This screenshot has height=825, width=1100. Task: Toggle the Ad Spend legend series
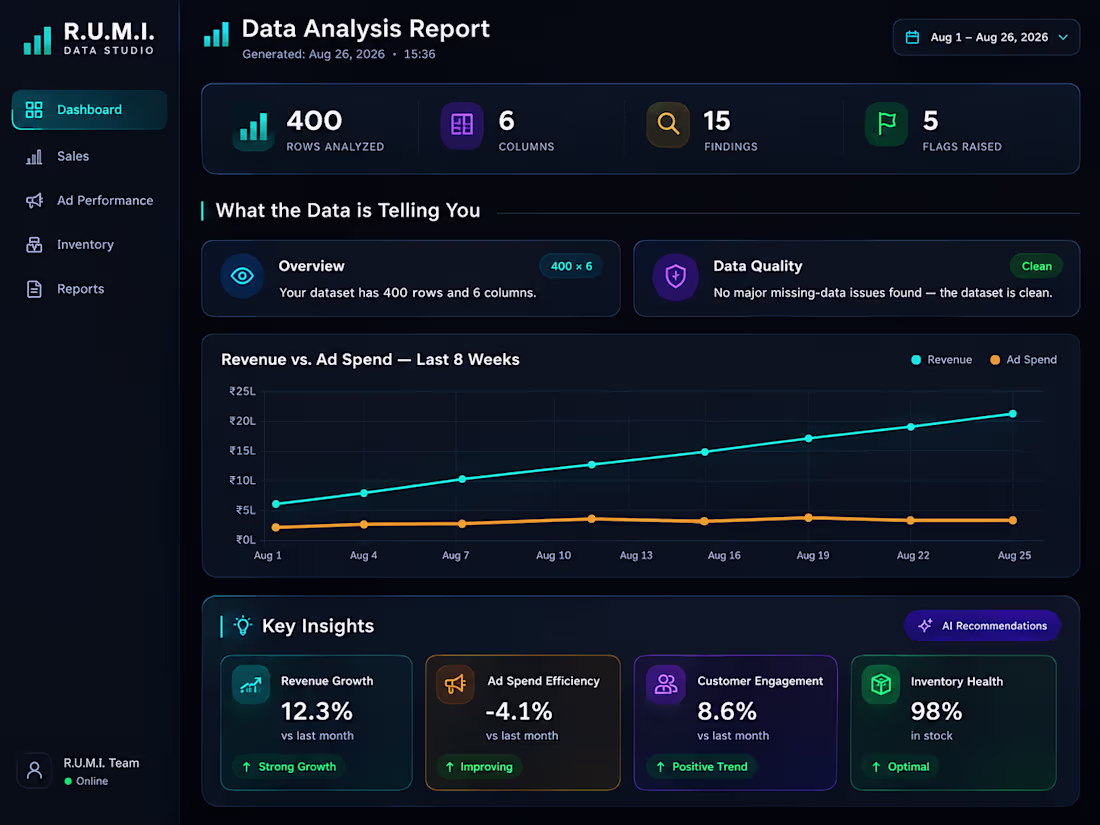1023,360
